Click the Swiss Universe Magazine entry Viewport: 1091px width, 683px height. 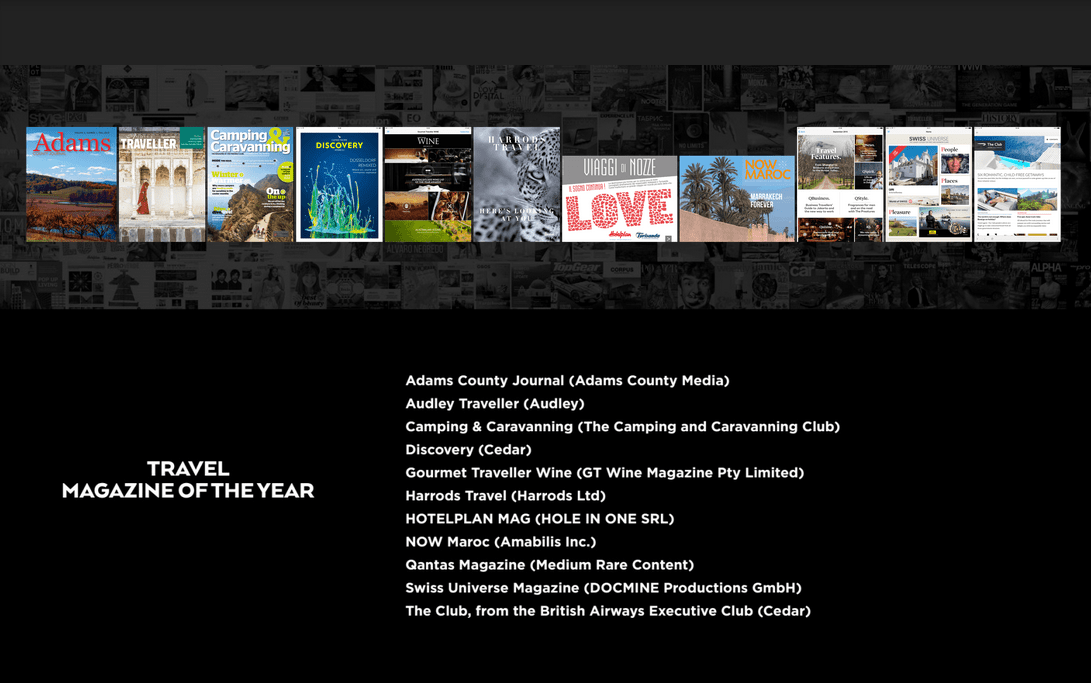[603, 588]
